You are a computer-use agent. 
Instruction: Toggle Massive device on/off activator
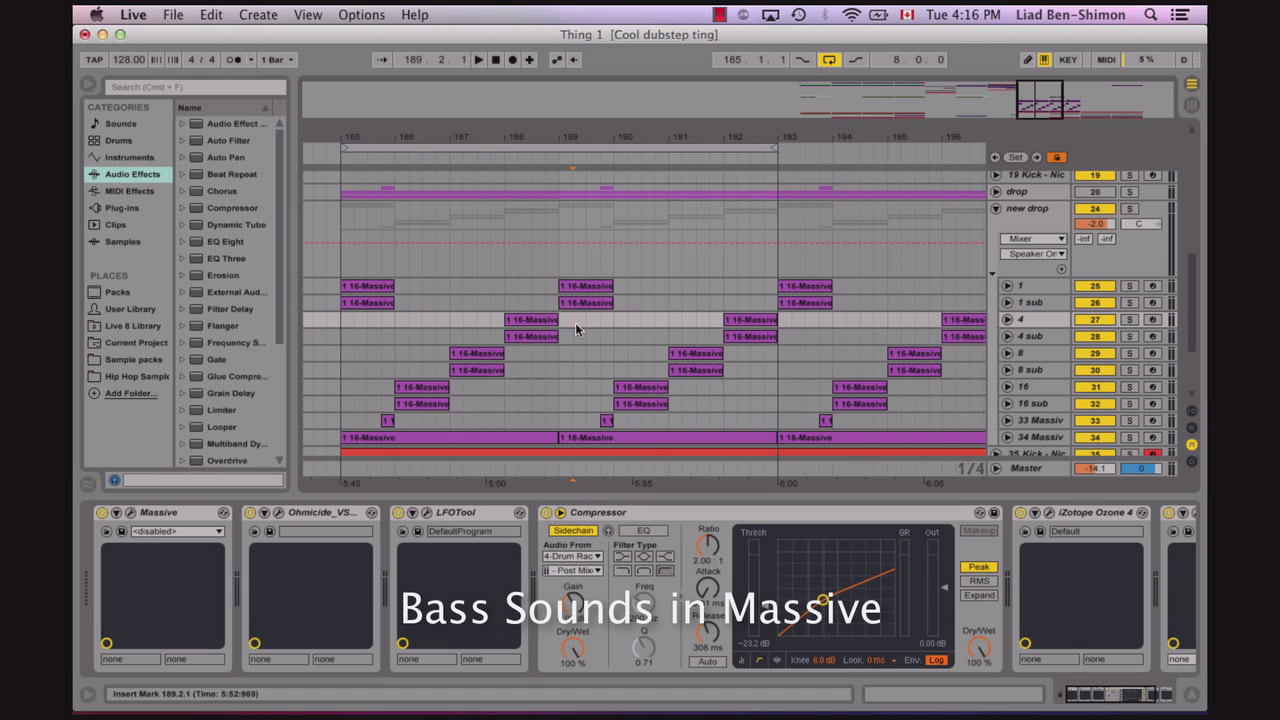[x=102, y=513]
